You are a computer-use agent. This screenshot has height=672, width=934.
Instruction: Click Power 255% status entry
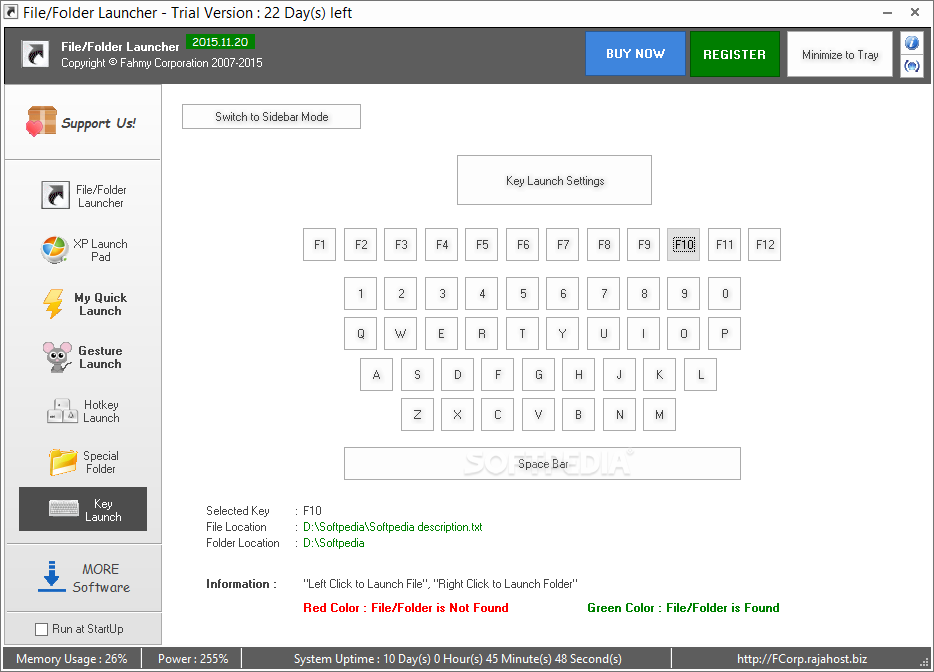pos(193,659)
